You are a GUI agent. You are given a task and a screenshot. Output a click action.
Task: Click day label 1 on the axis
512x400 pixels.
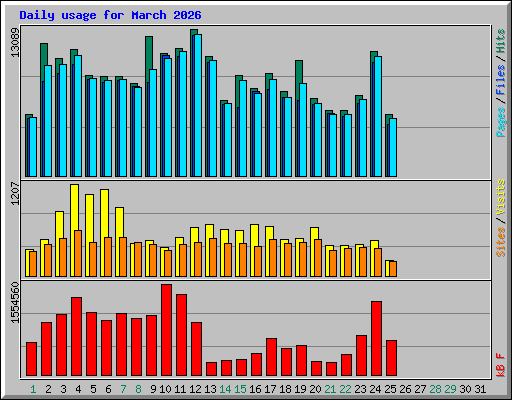tap(33, 389)
